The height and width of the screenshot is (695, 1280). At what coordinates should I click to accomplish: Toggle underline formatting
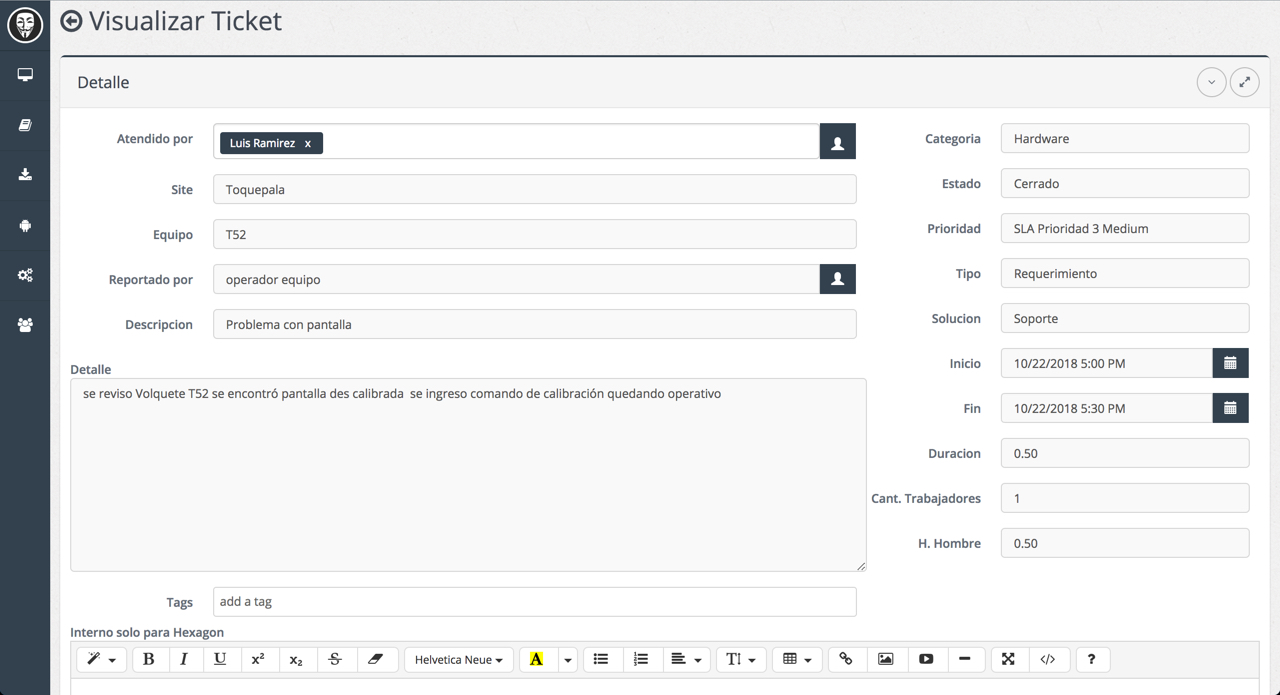(x=220, y=659)
